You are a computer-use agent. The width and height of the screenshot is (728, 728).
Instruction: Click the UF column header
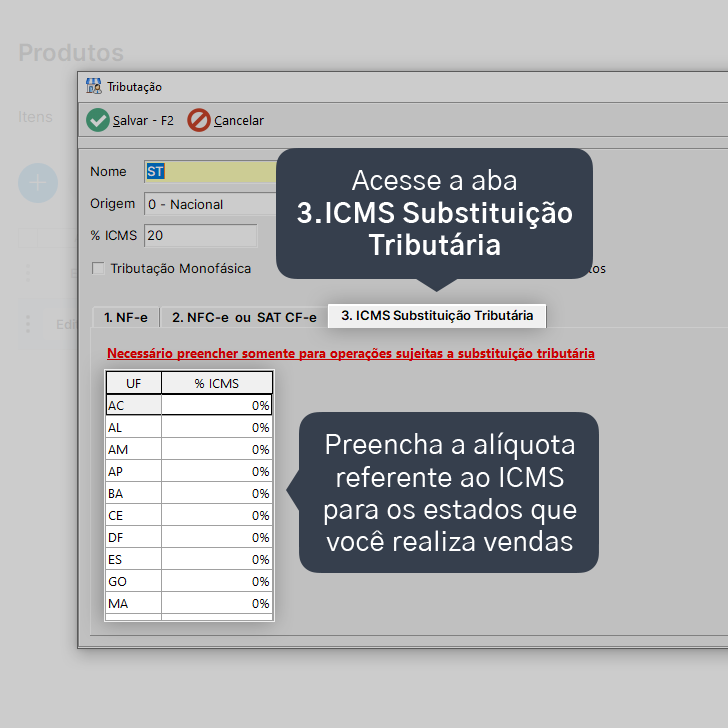pyautogui.click(x=134, y=383)
